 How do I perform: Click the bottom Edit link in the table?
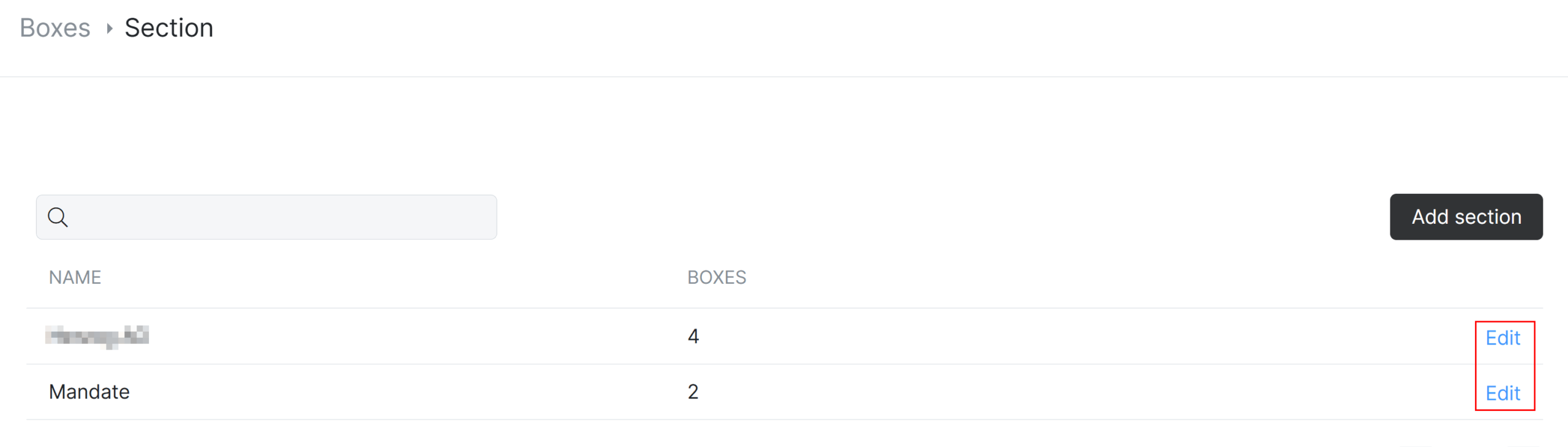coord(1503,393)
